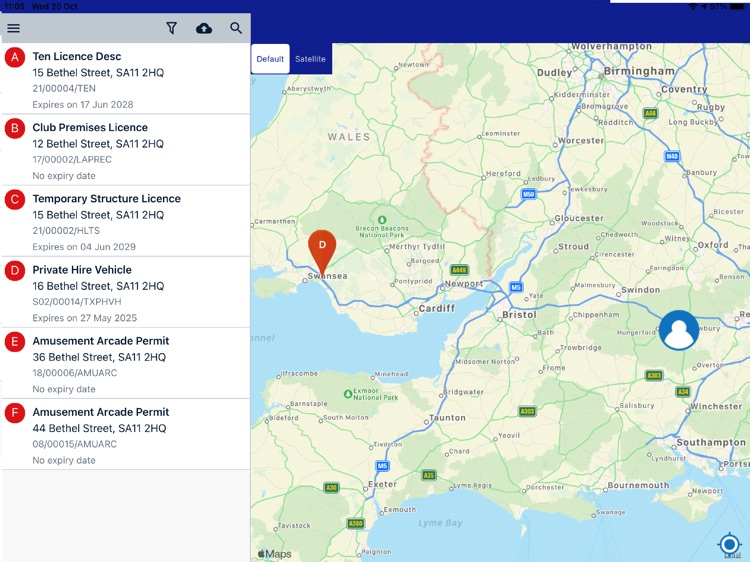Tap the Taunton label on the map

pos(447,418)
